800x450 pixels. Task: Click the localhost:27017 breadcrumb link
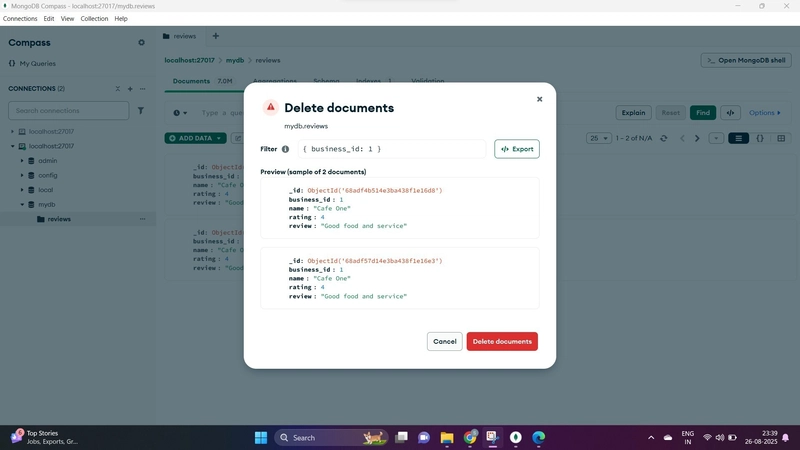[189, 60]
